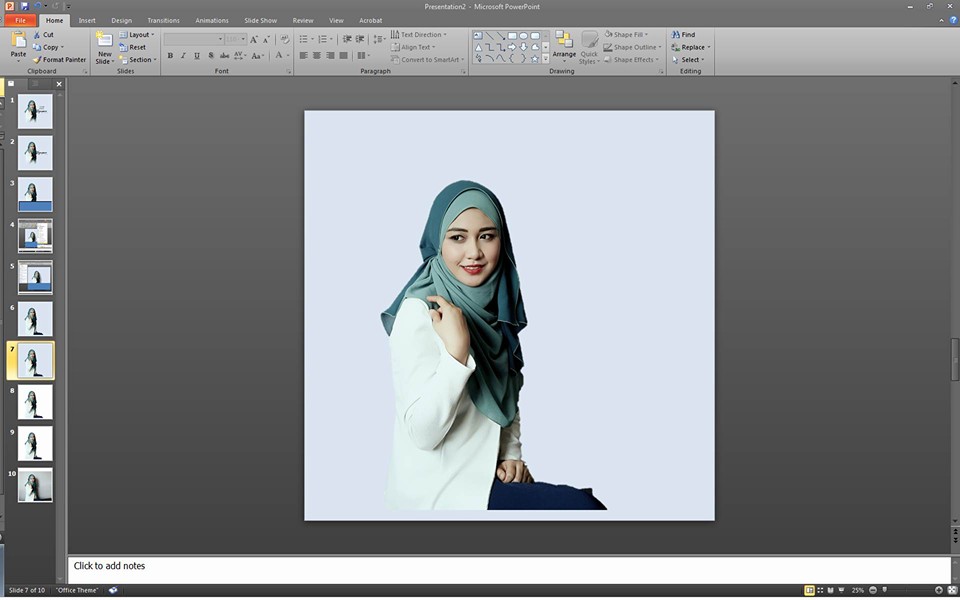Open the Arrange tool in Drawing

point(564,46)
